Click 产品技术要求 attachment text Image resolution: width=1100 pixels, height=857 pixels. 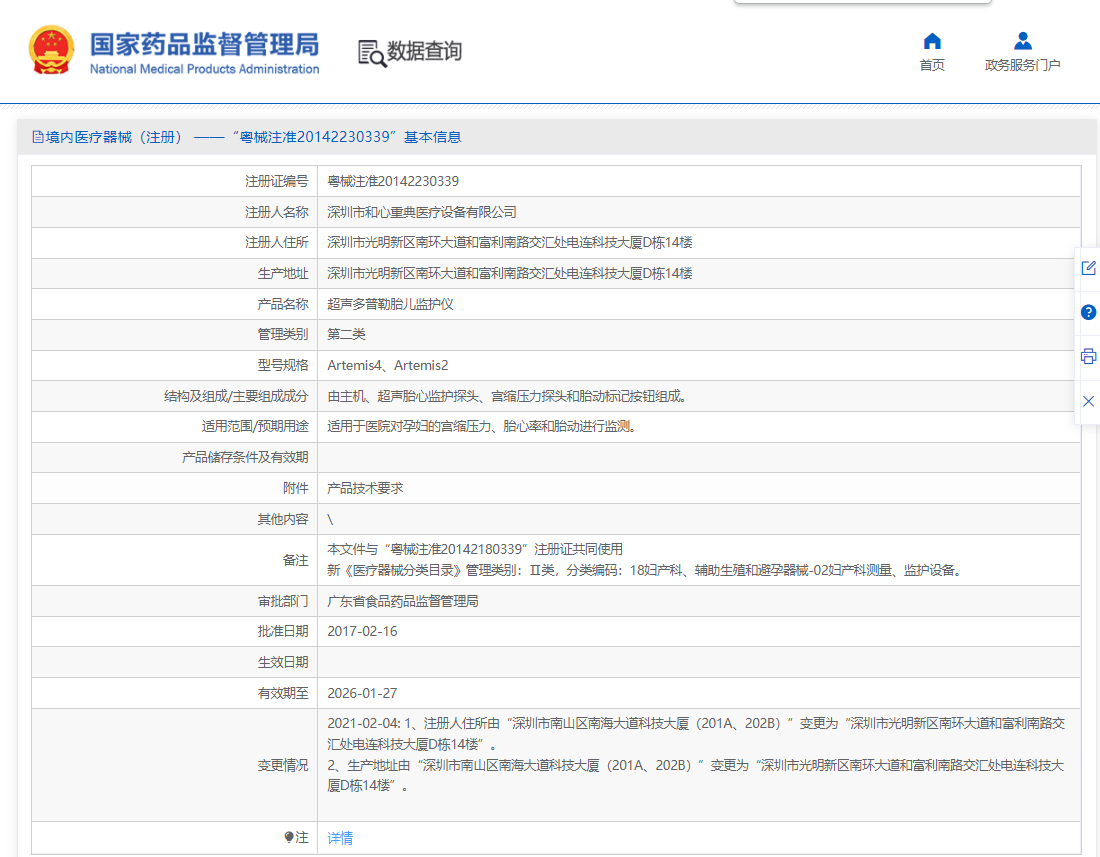tap(365, 488)
